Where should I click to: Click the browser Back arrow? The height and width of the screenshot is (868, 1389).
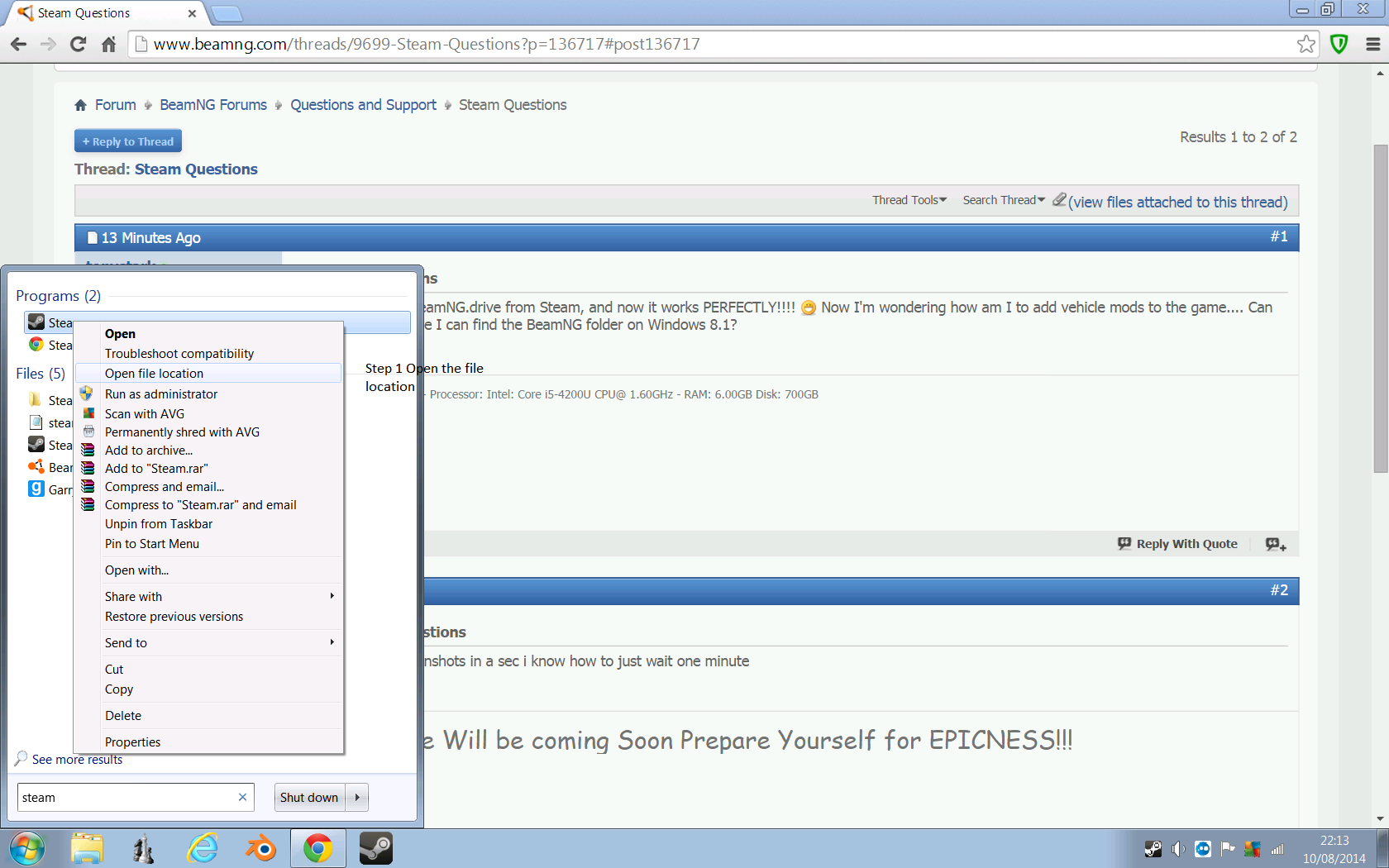[18, 44]
